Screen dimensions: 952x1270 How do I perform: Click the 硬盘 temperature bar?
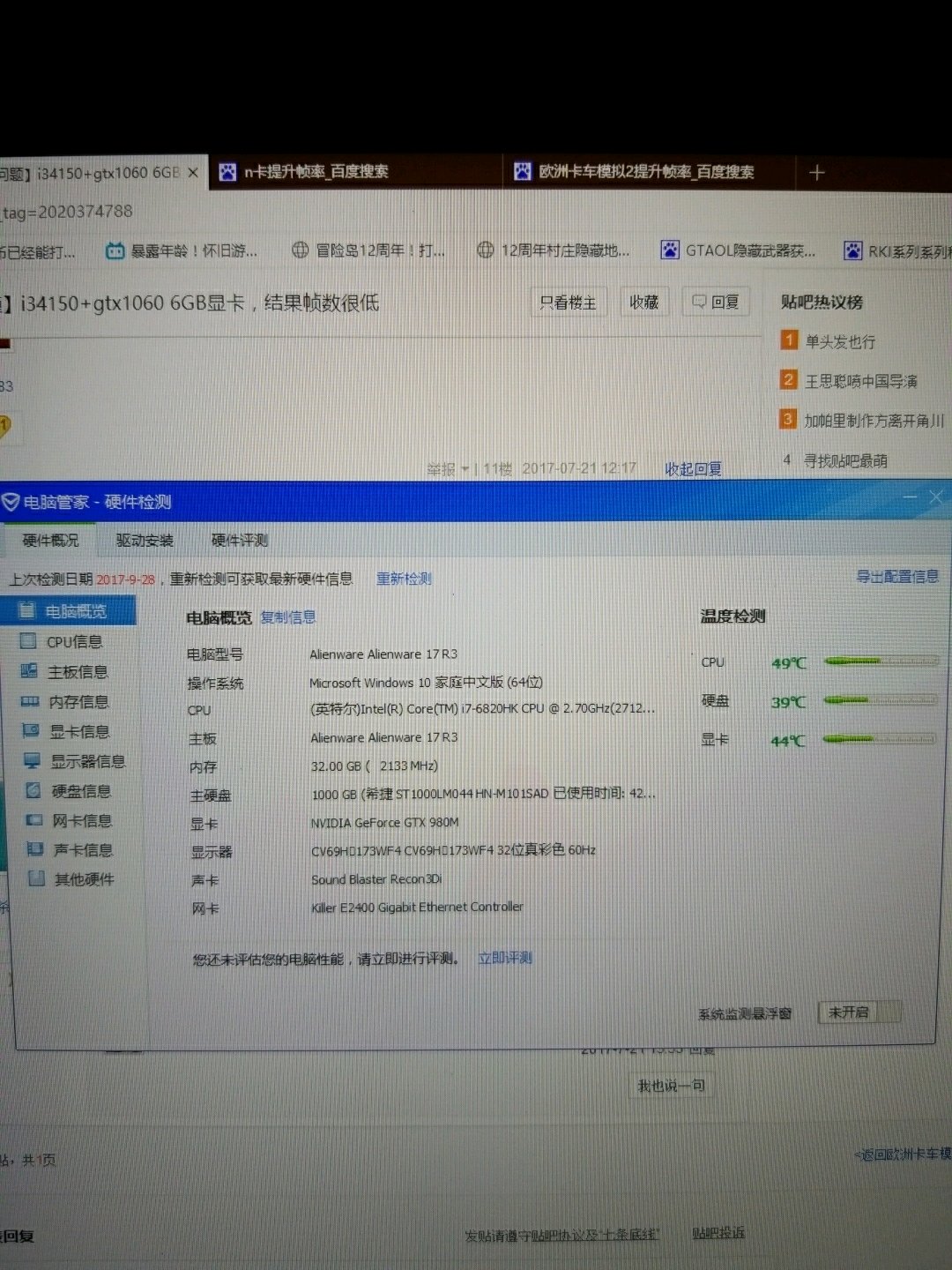coord(881,700)
